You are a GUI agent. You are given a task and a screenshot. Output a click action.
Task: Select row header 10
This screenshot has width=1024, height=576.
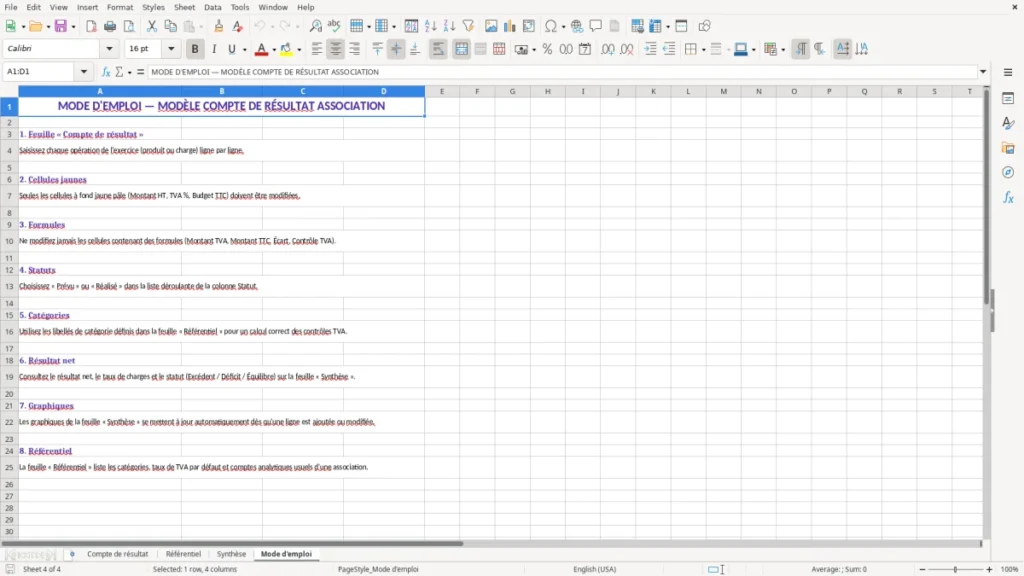click(9, 241)
